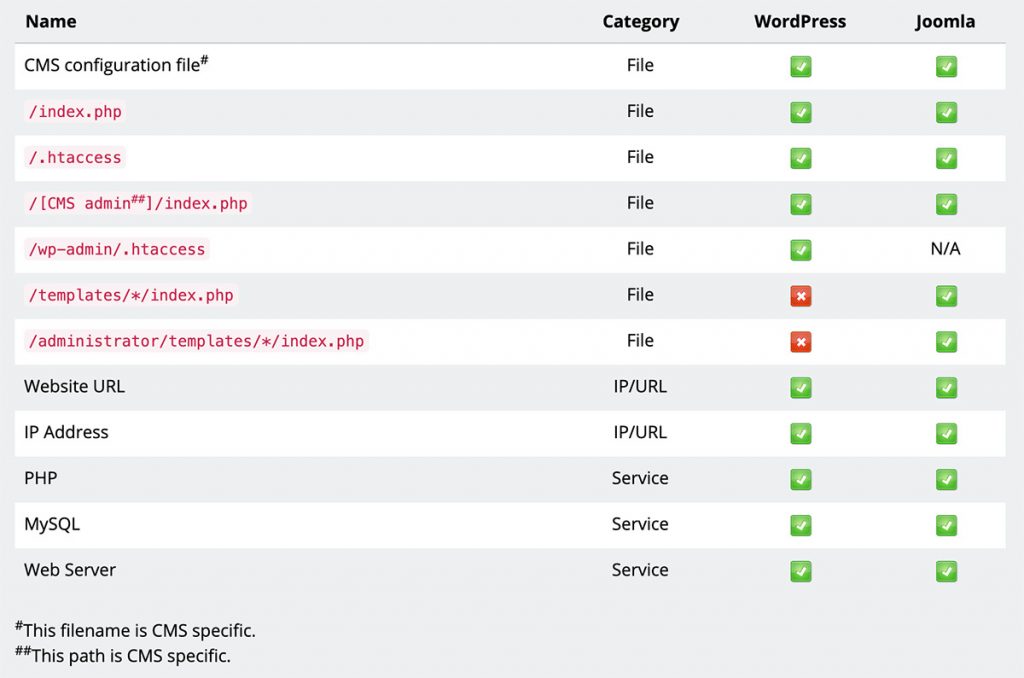Click Joomla checkmark in Web Server row
The image size is (1024, 678).
[x=946, y=571]
